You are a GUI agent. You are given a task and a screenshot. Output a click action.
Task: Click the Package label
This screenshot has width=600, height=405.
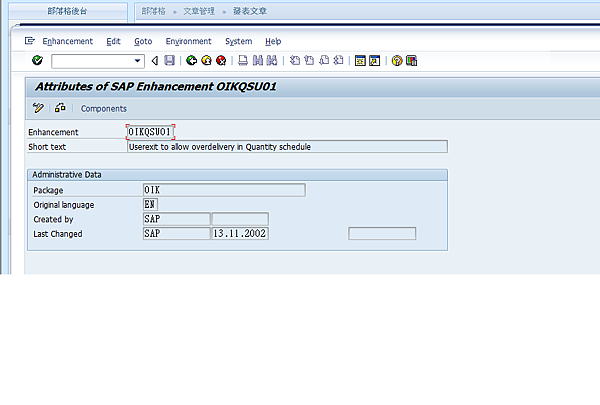click(x=48, y=190)
